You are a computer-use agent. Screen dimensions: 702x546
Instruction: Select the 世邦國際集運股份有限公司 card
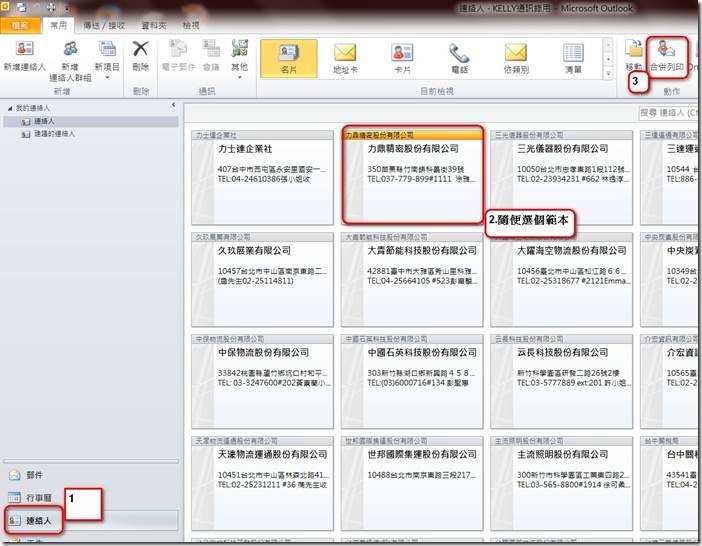(x=412, y=483)
